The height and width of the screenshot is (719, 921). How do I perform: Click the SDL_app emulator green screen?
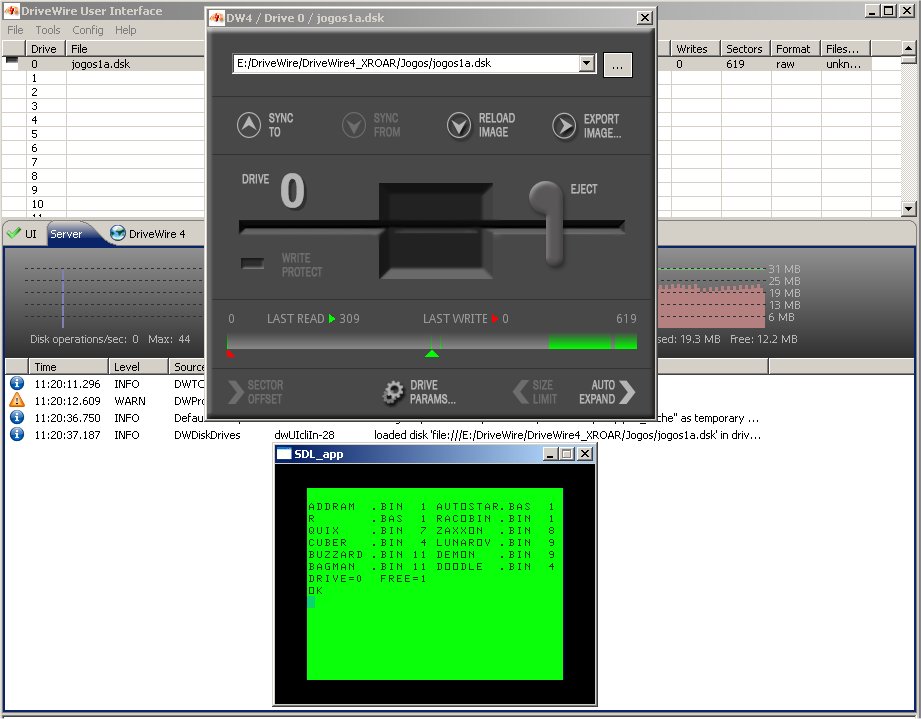coord(435,583)
